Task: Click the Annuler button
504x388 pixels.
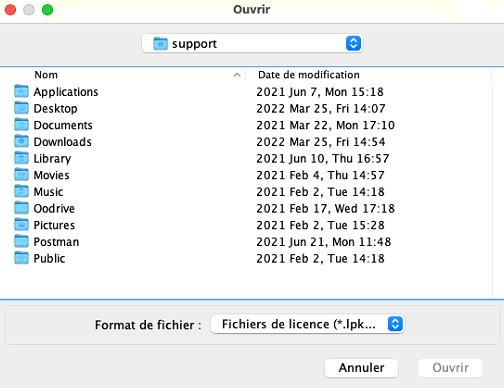Action: 361,368
